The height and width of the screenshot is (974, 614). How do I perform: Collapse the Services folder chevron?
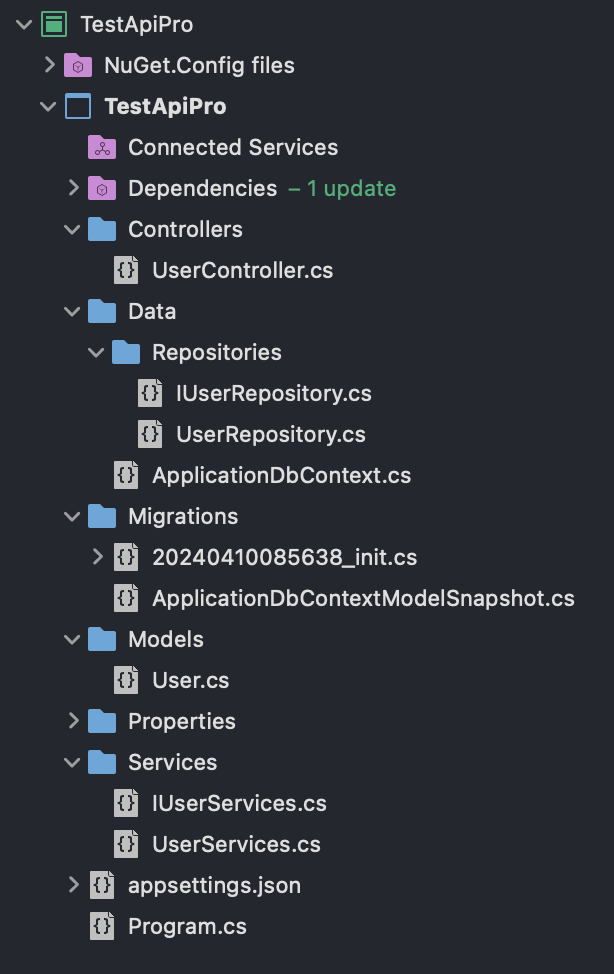click(72, 762)
